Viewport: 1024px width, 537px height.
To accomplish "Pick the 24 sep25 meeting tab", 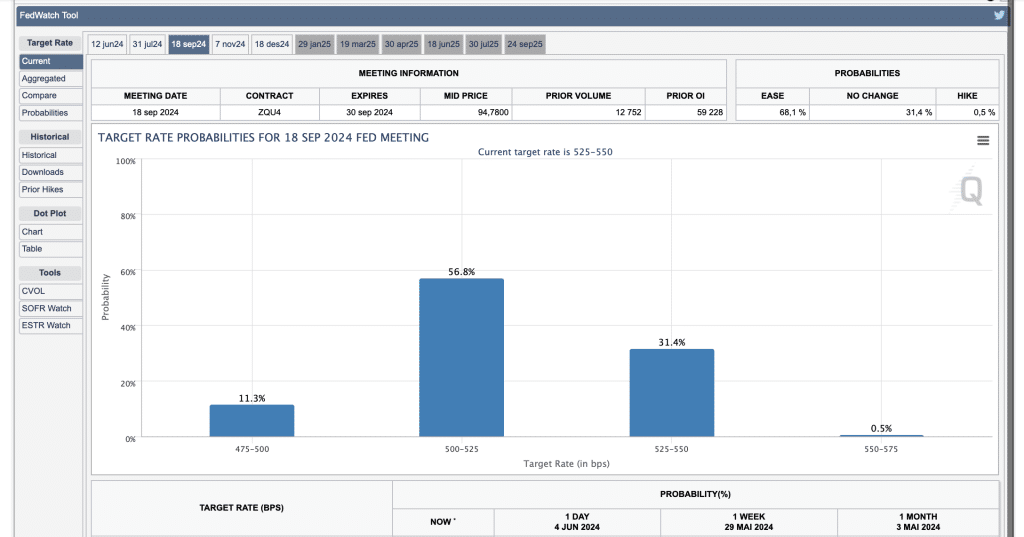I will 524,44.
